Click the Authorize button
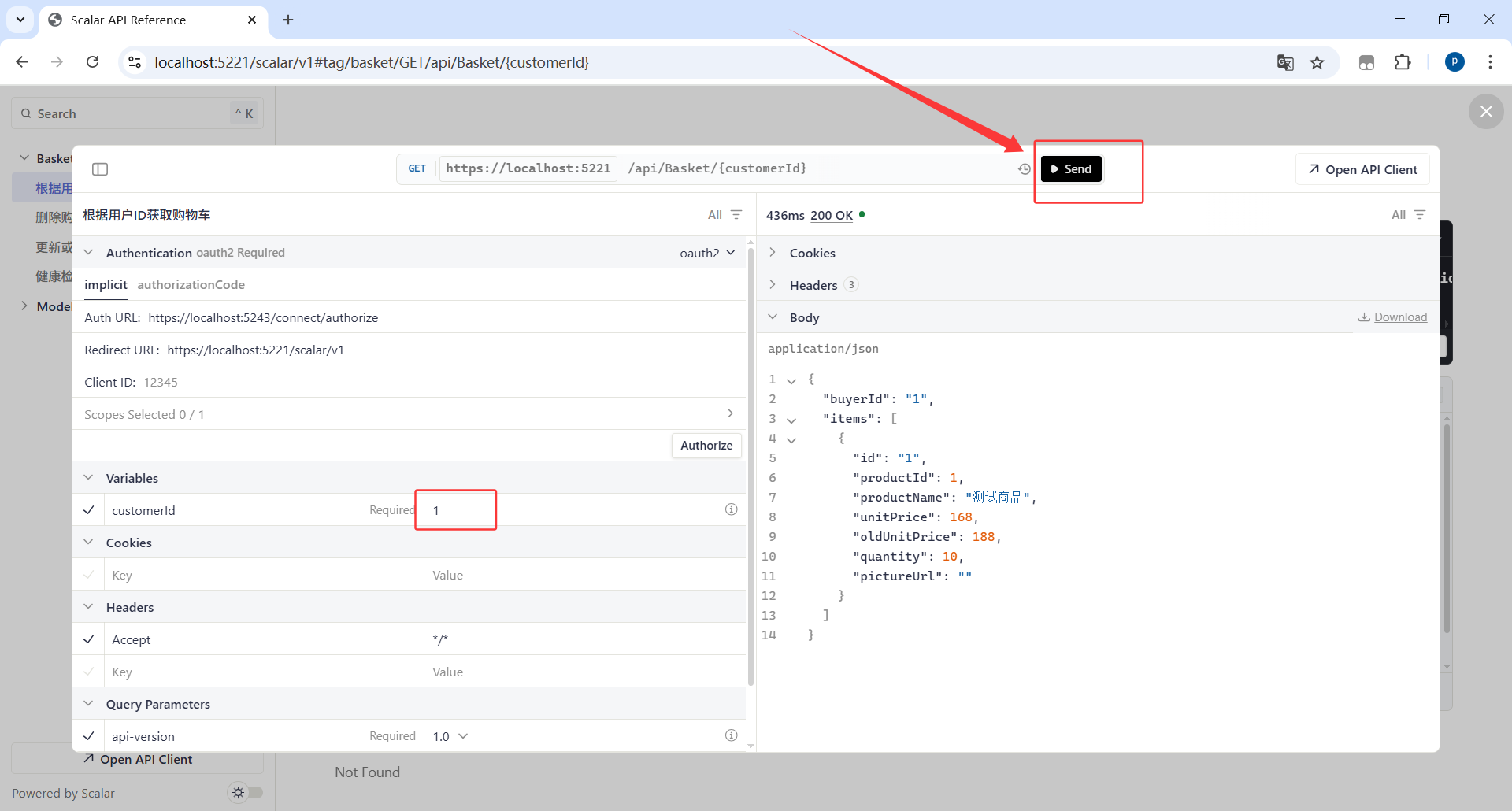 [x=706, y=446]
